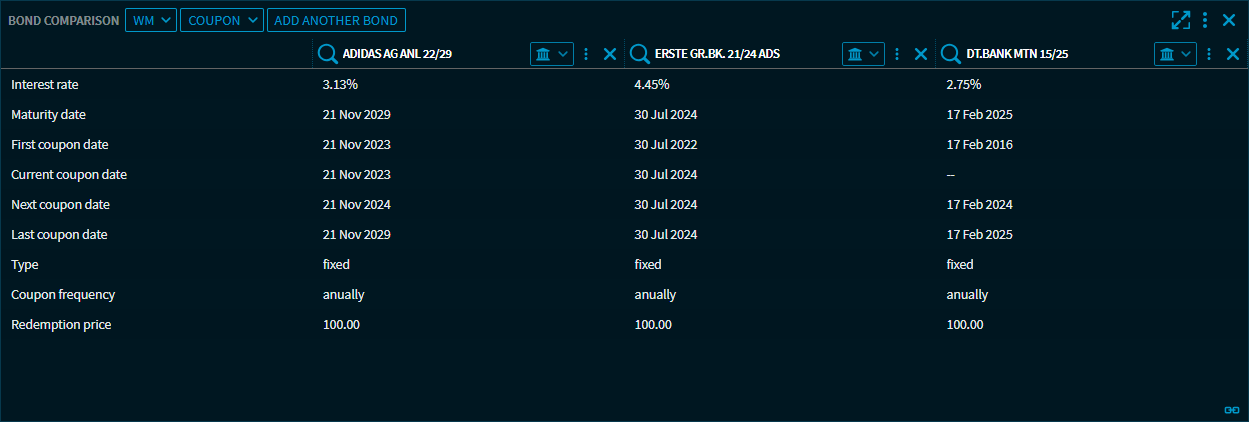Click the search icon beside DT.BANK MTN 15/25
The image size is (1249, 422).
coord(951,54)
